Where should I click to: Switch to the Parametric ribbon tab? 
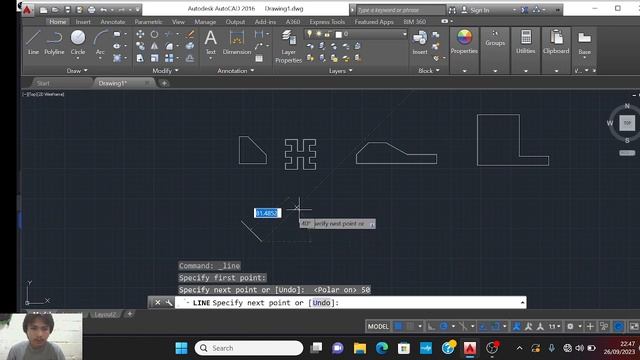coord(148,22)
